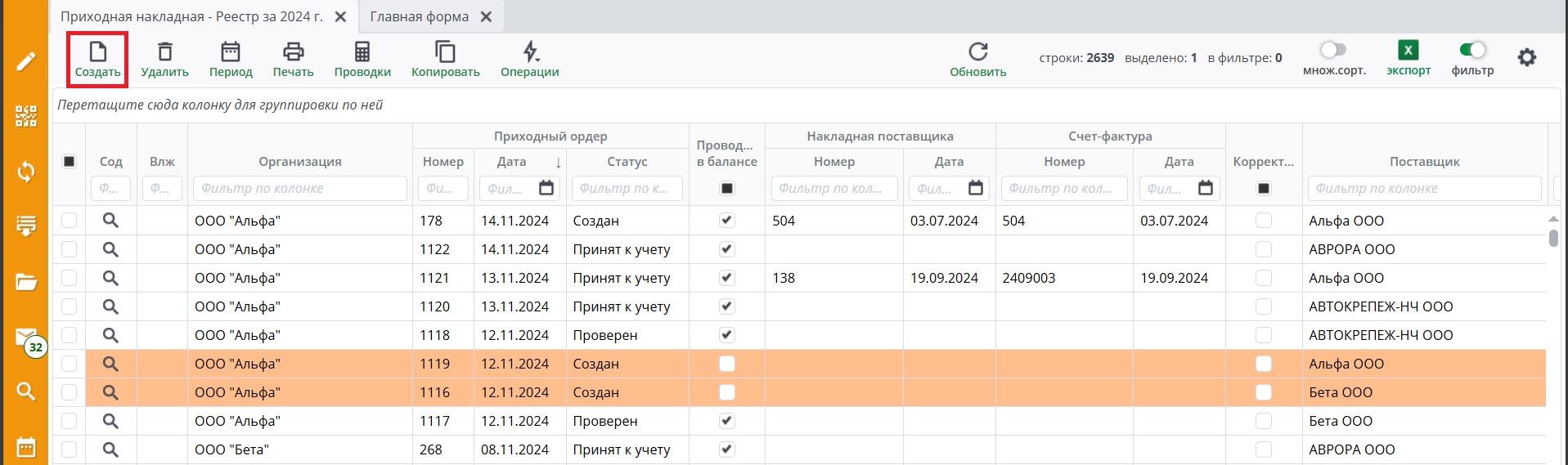Tick the row checkbox for order 1122
1568x465 pixels.
point(70,249)
